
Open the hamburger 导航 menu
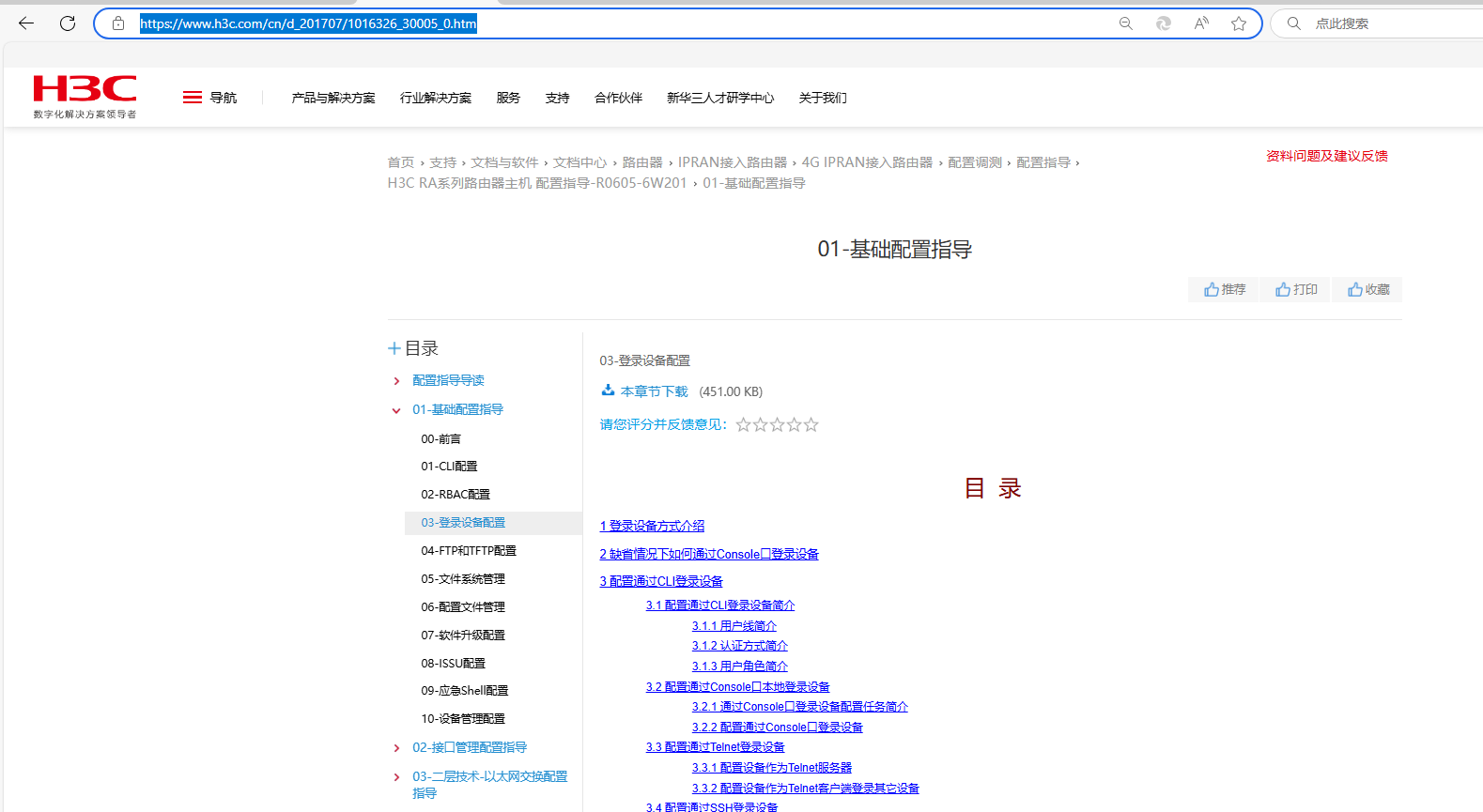[x=209, y=98]
